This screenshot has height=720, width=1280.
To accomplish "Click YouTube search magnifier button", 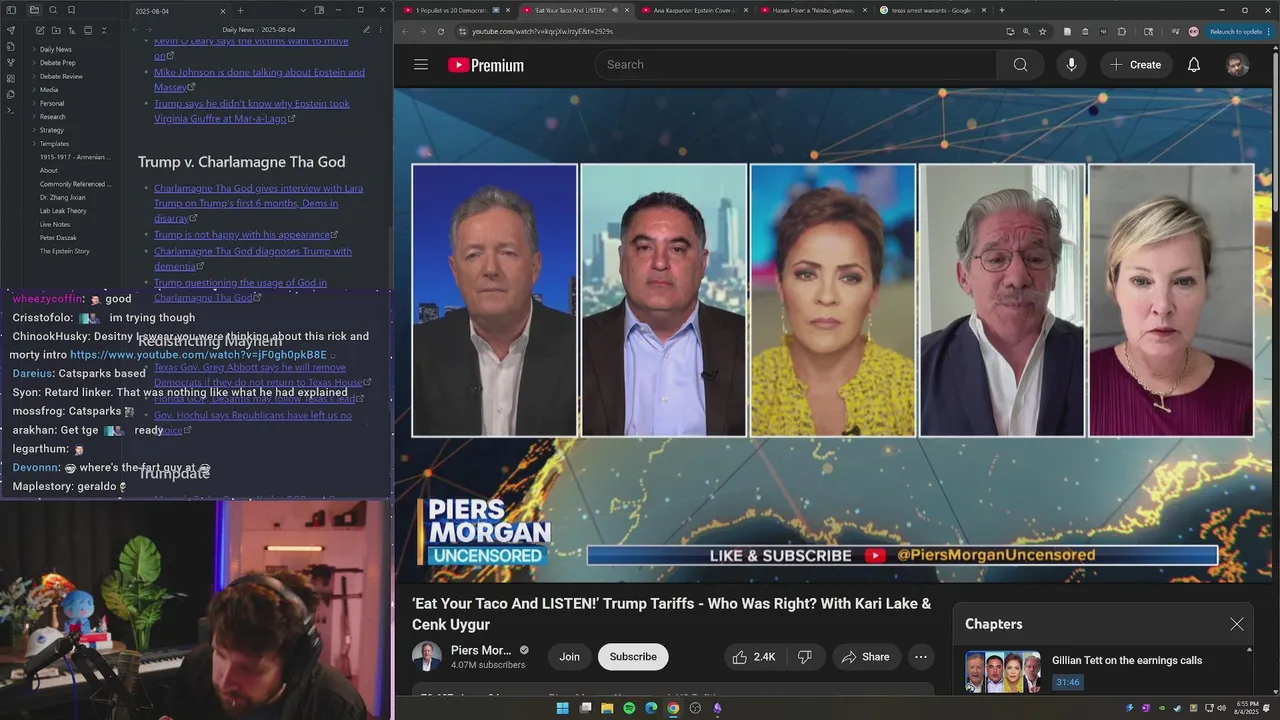I will [x=1020, y=65].
